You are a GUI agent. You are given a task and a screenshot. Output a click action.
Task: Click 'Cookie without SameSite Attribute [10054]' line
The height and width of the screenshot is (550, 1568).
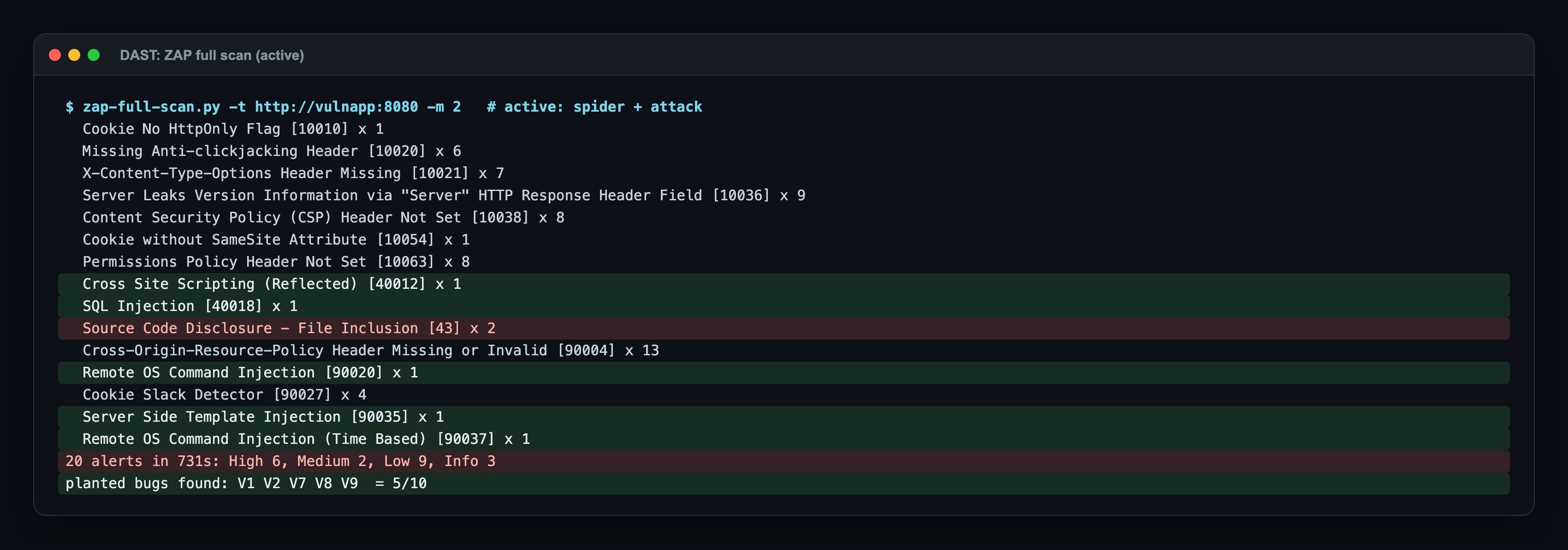pyautogui.click(x=276, y=240)
